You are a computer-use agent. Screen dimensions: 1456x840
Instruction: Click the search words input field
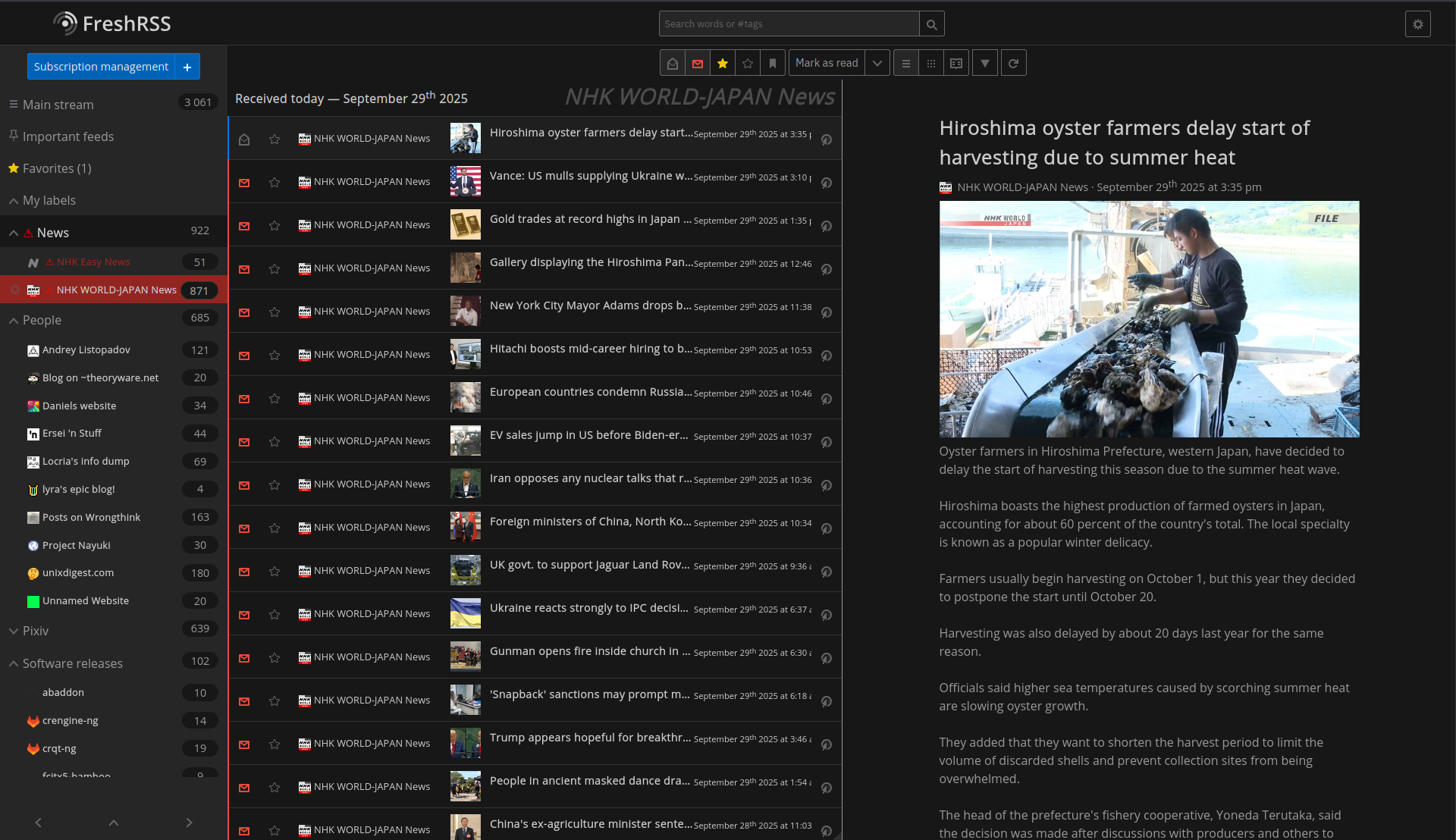coord(789,24)
